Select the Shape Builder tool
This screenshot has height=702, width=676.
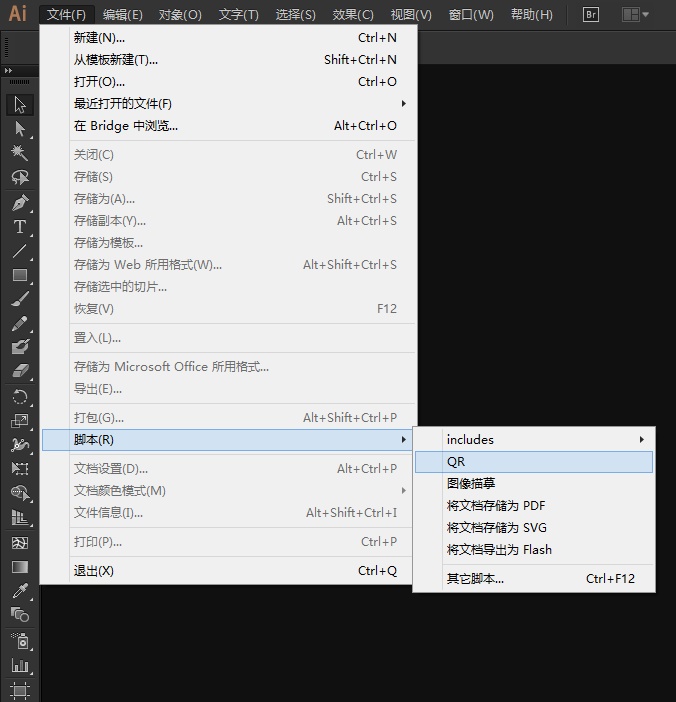point(20,493)
